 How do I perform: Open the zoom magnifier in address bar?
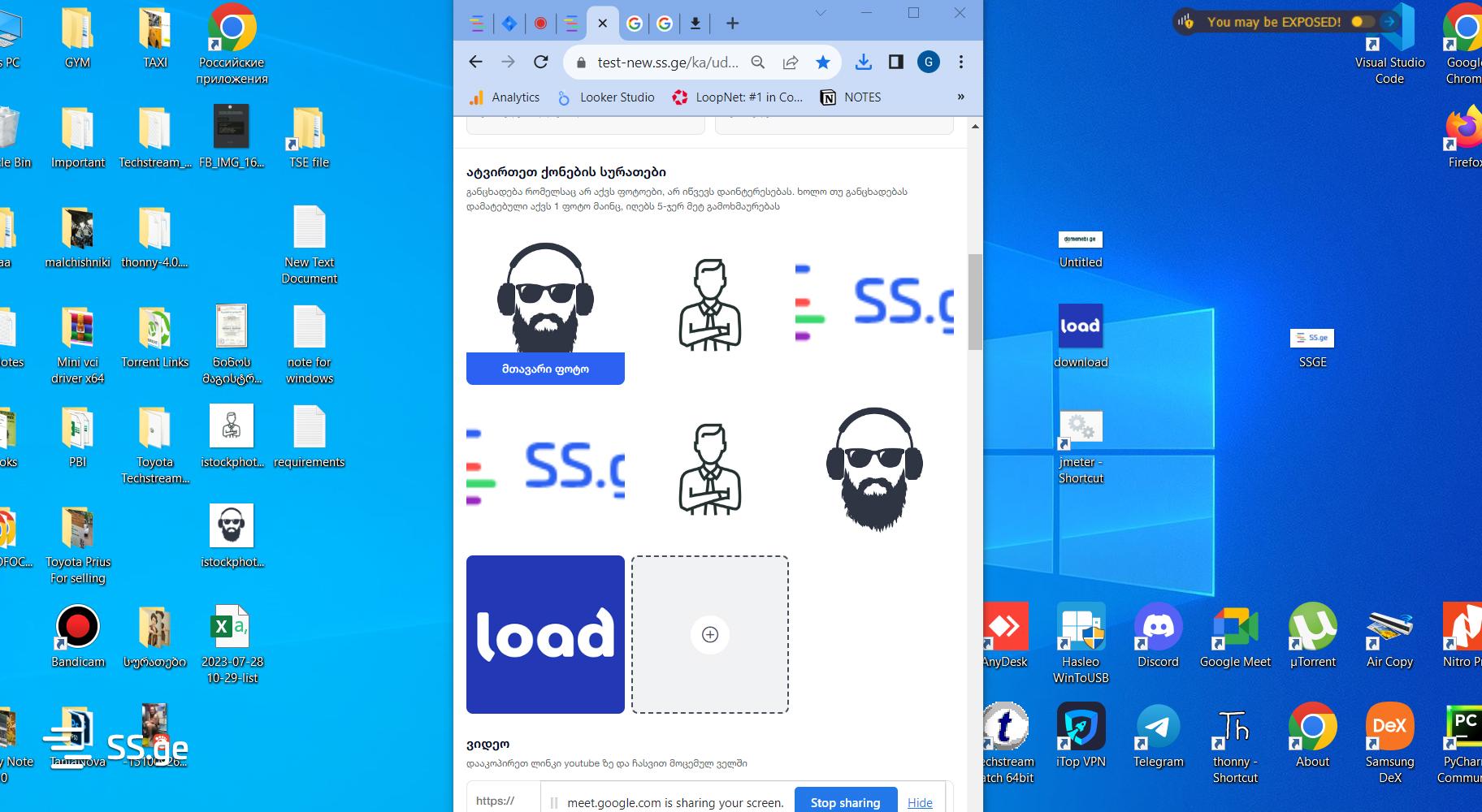pyautogui.click(x=757, y=62)
